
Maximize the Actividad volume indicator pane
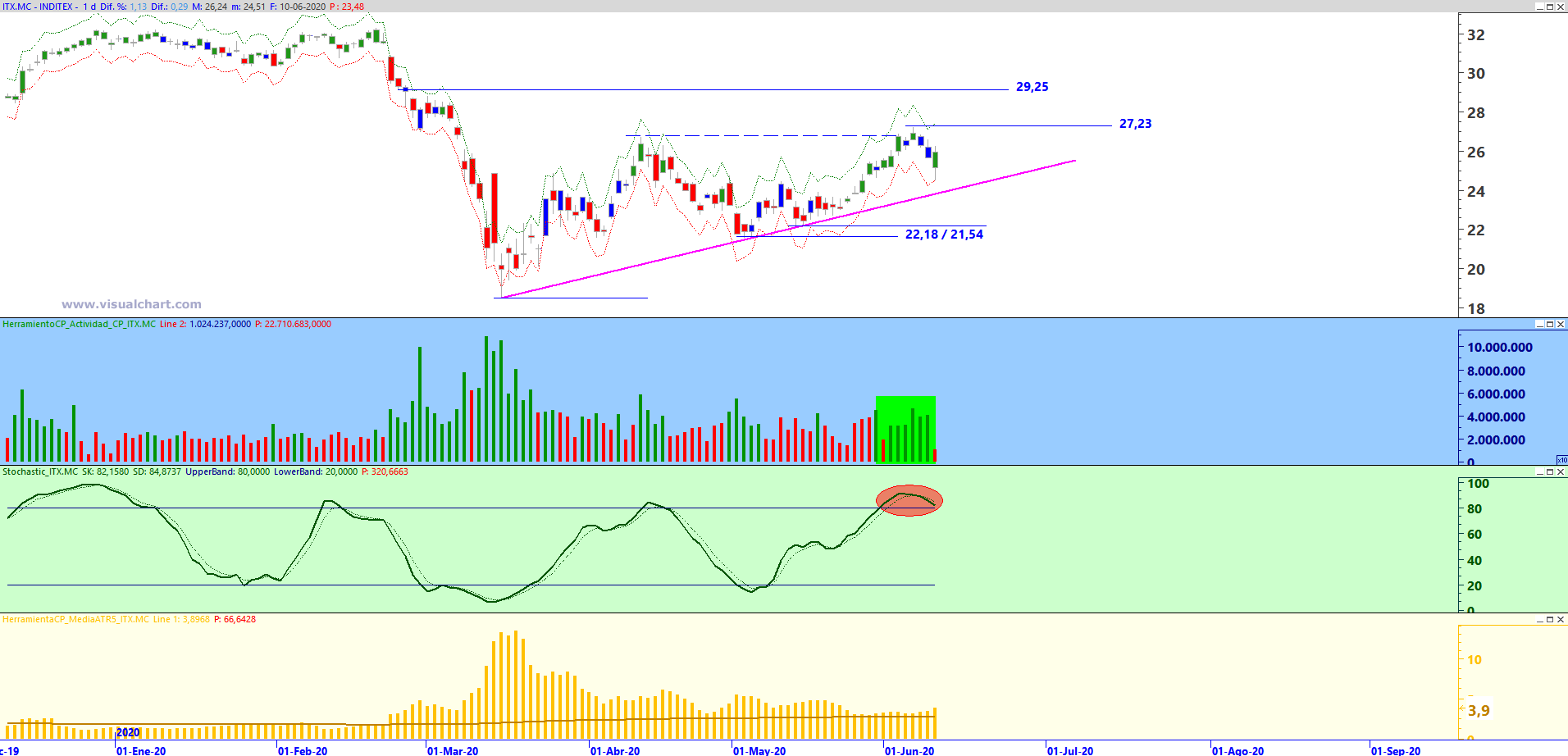pyautogui.click(x=1550, y=324)
